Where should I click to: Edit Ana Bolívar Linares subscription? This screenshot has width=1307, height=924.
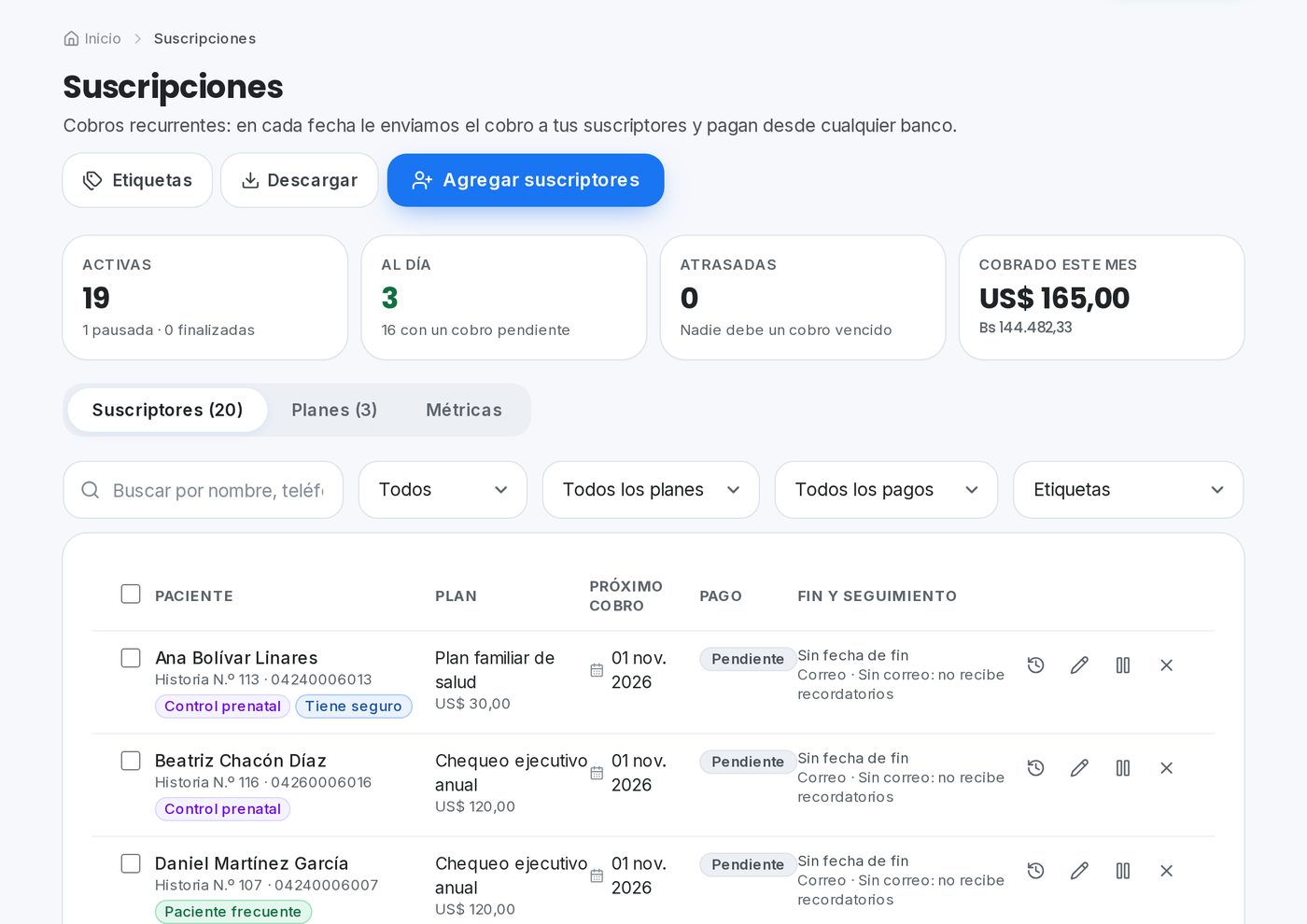1079,665
